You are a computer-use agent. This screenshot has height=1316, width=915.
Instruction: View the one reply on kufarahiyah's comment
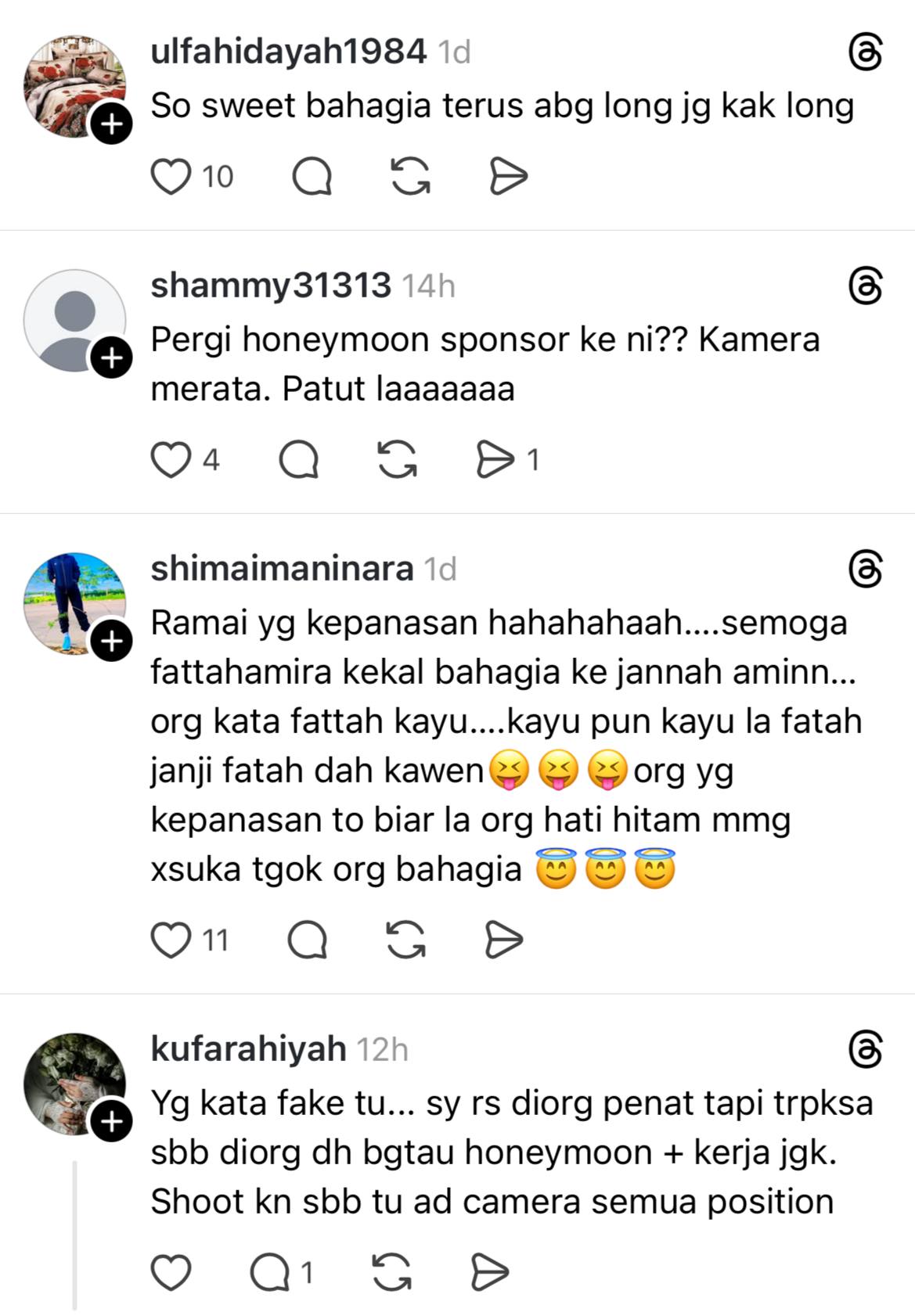coord(282,1272)
